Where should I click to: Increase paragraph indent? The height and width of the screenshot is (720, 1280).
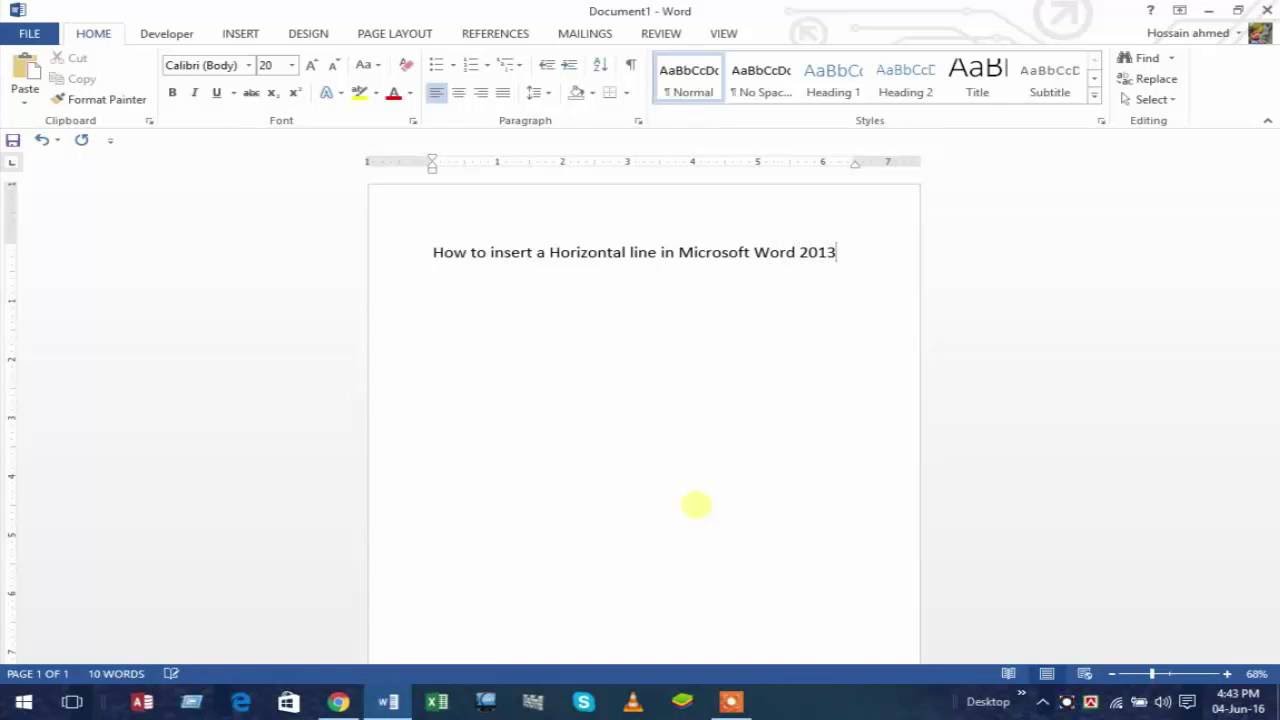point(569,65)
